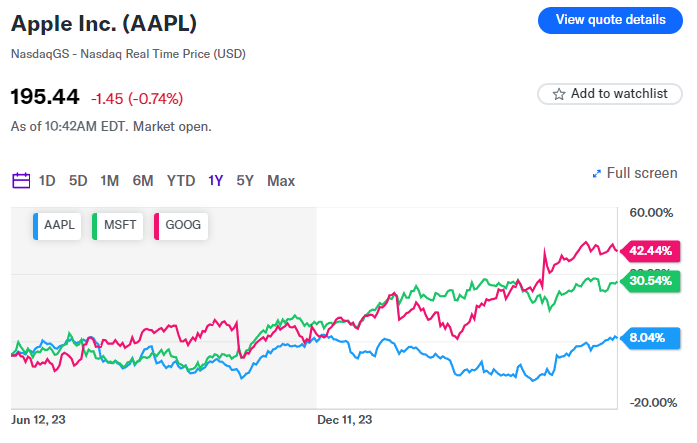
Task: Open the calendar date range icon
Action: [x=21, y=181]
